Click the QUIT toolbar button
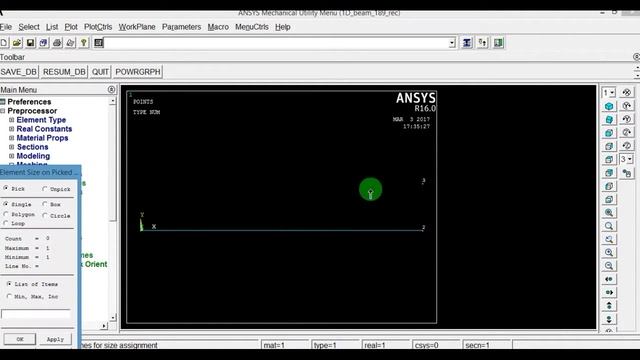The width and height of the screenshot is (640, 360). point(100,72)
